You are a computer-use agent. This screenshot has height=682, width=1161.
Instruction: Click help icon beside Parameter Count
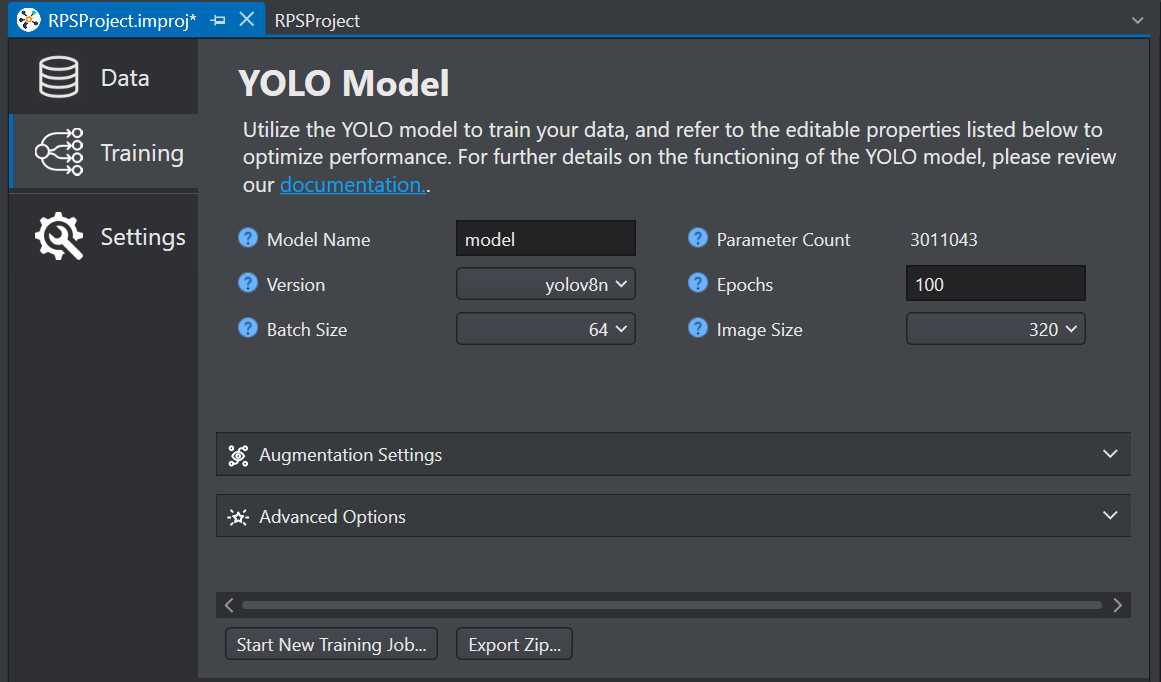pos(697,238)
